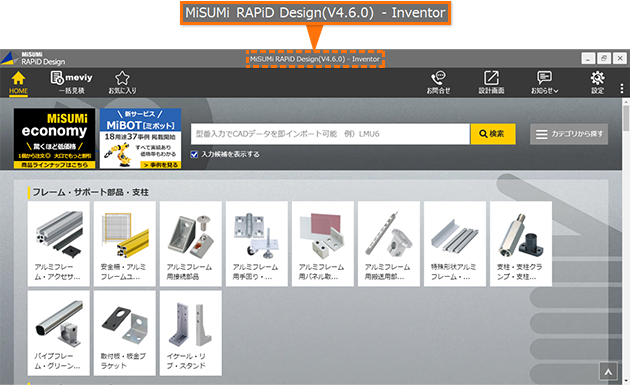
Task: Open お気に入り favorites star
Action: [x=122, y=83]
